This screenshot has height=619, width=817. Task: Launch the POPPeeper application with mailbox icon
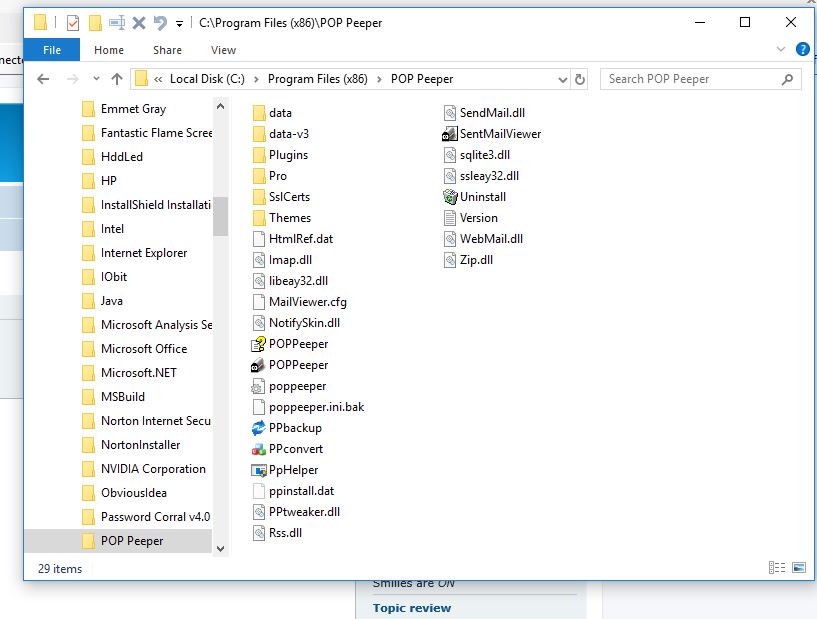258,365
